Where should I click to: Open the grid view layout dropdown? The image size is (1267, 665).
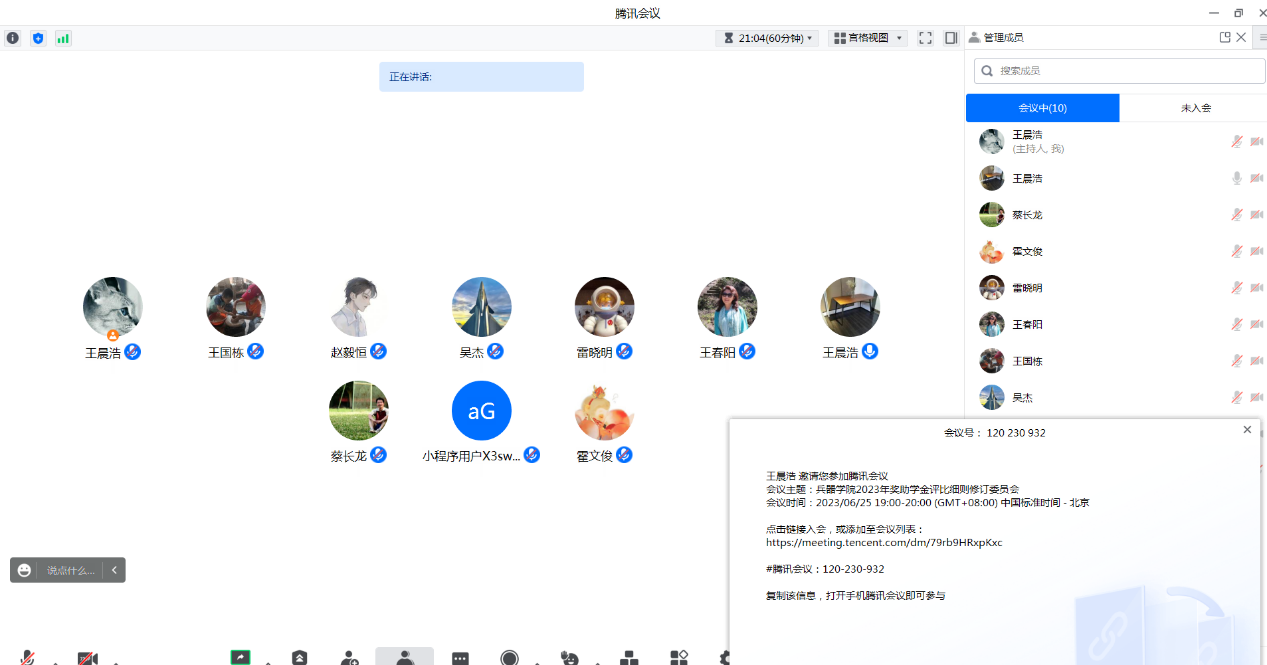point(867,38)
